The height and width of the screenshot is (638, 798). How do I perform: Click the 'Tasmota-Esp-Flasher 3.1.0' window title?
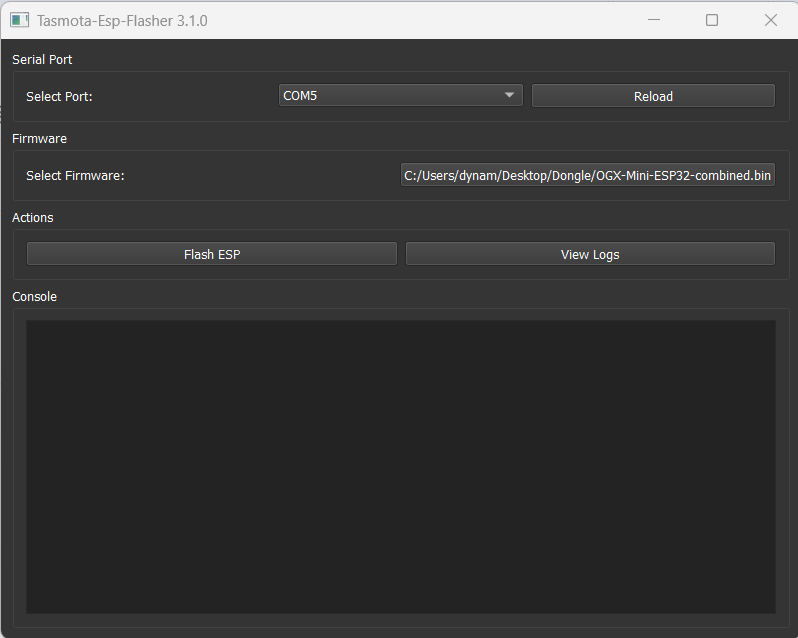[x=122, y=21]
